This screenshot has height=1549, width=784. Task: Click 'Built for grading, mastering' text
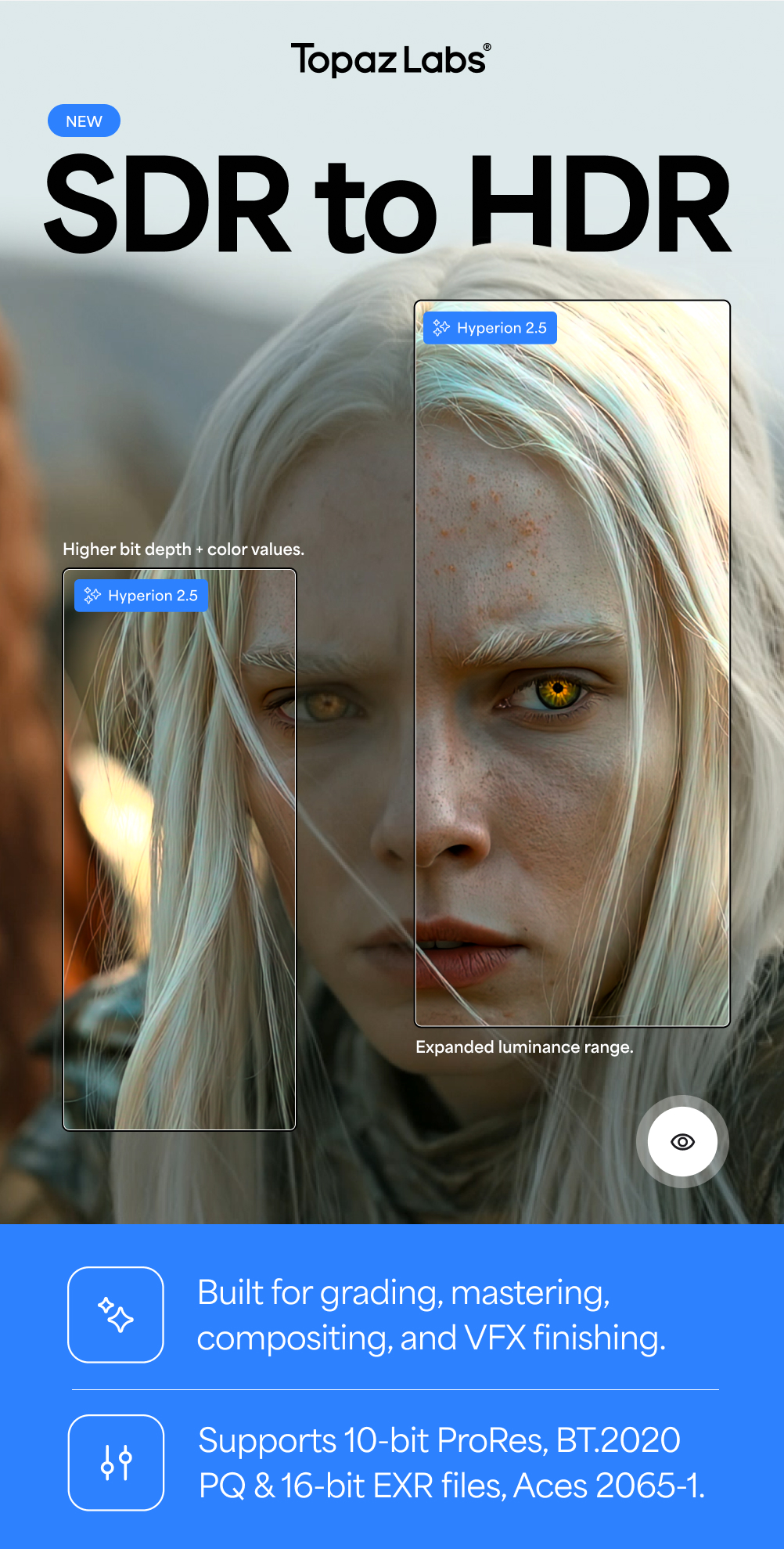(x=404, y=1292)
